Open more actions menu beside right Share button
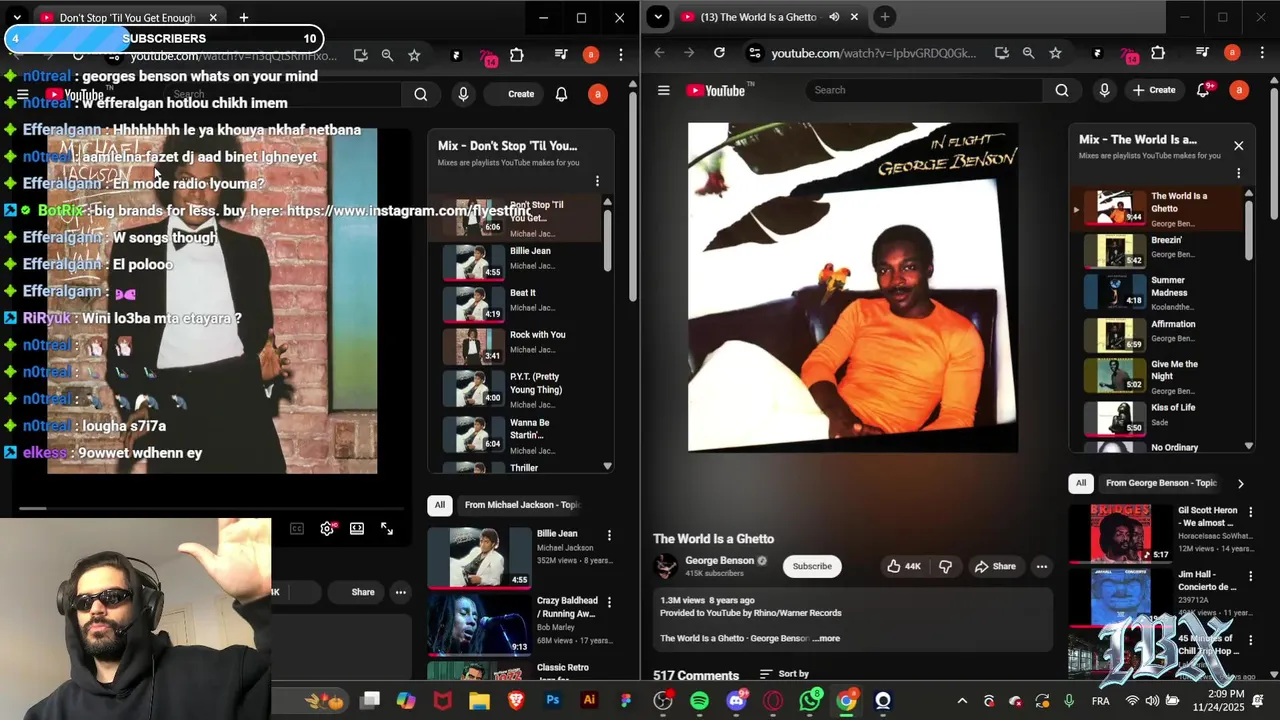This screenshot has width=1280, height=720. [1041, 566]
